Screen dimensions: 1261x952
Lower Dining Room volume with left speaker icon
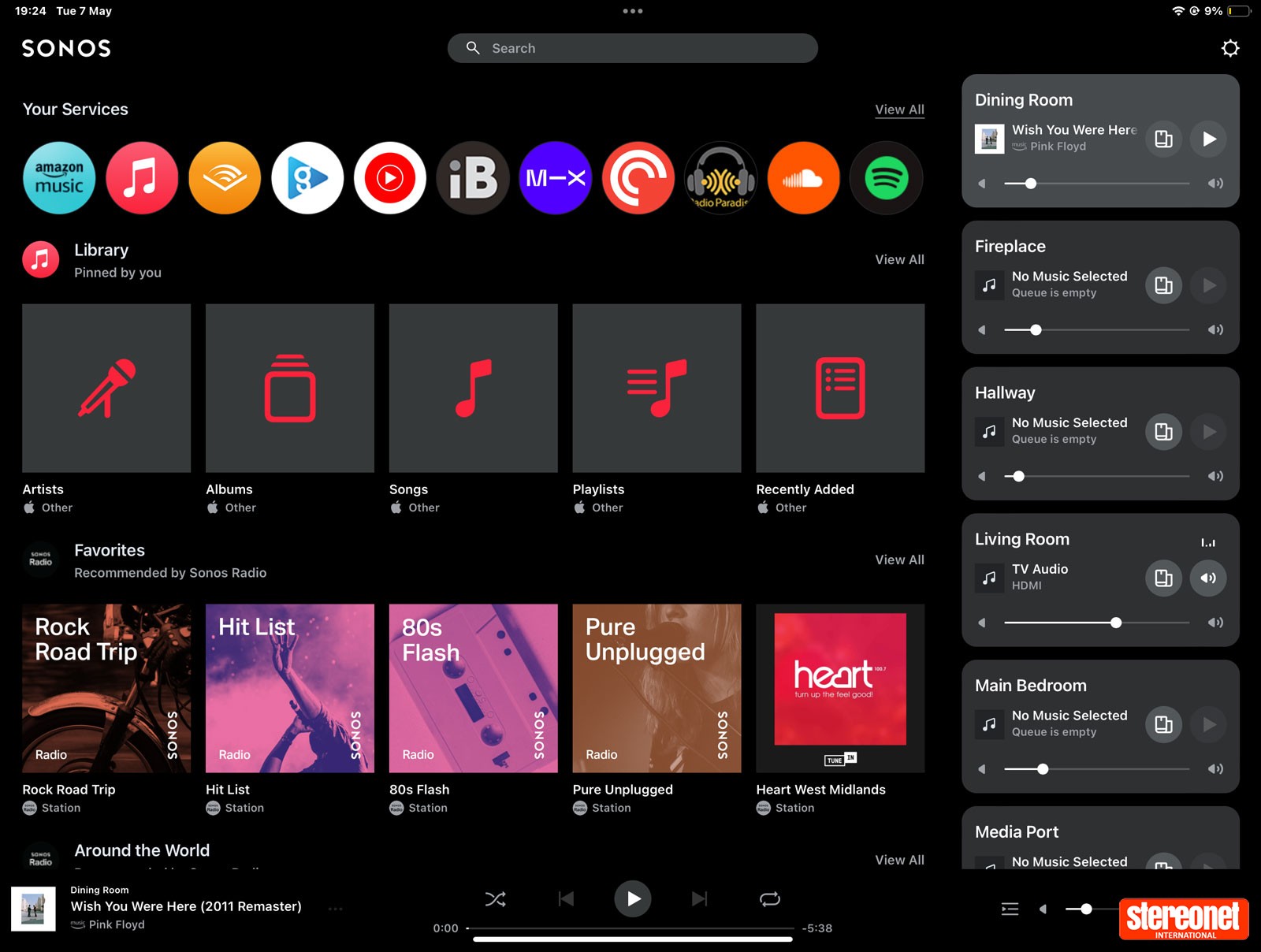pos(982,184)
